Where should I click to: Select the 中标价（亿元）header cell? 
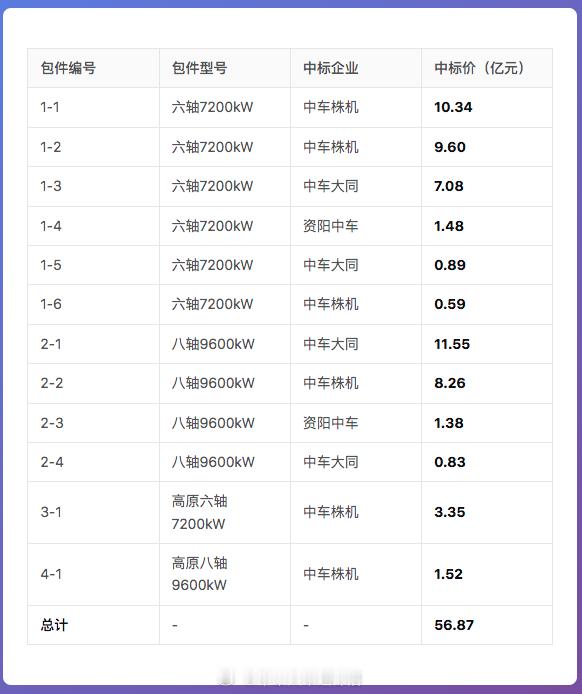[x=487, y=68]
